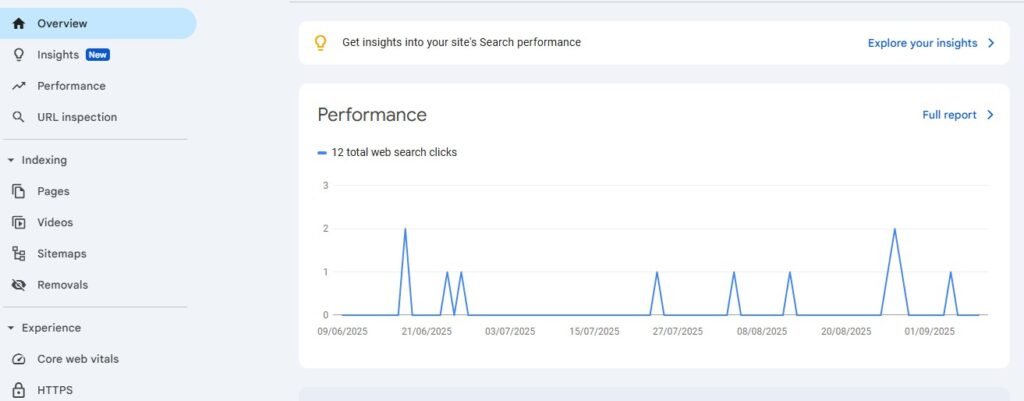
Task: Select Sitemaps in the sidebar
Action: pos(61,254)
